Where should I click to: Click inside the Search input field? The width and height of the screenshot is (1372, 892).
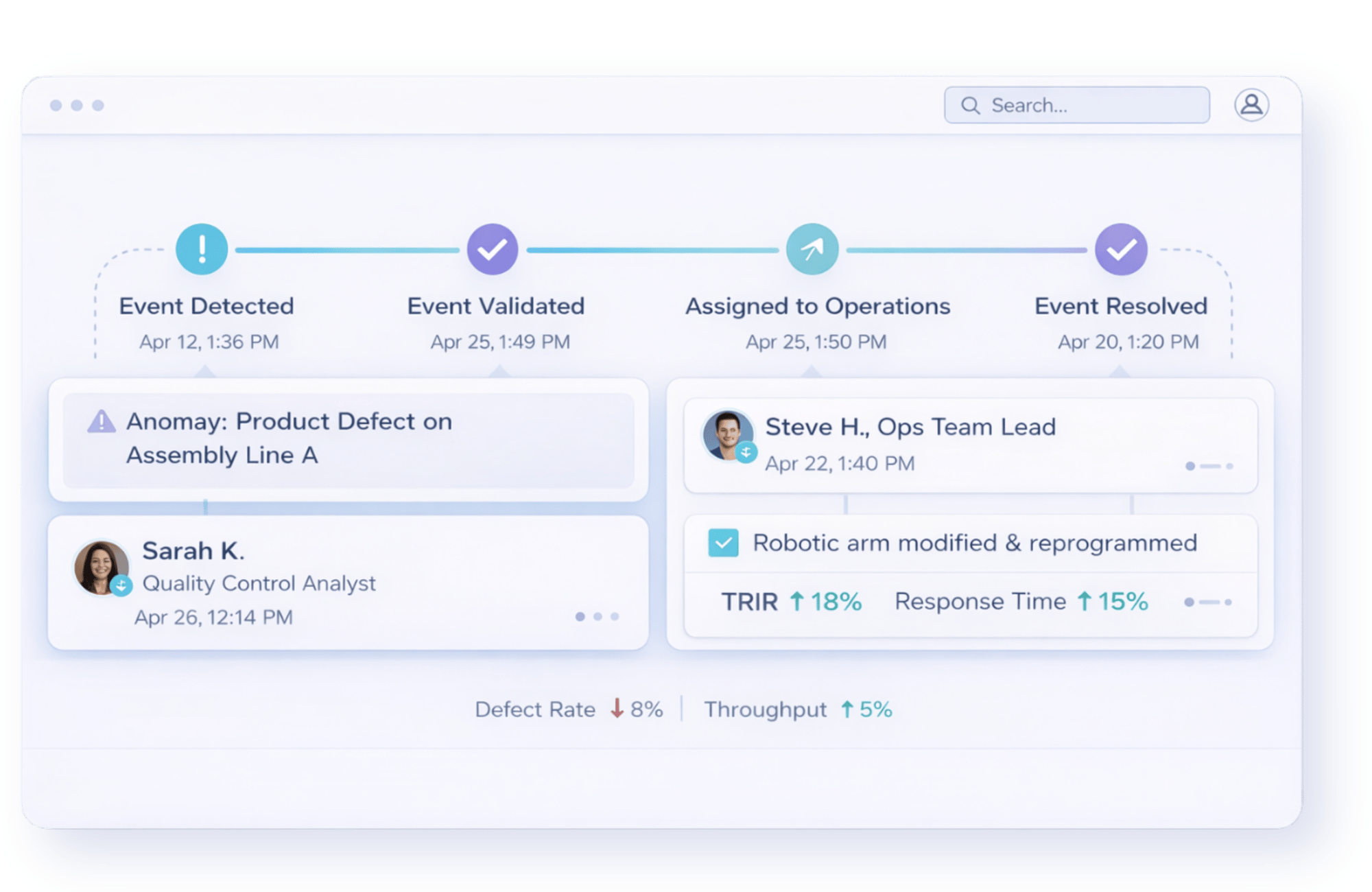(1077, 105)
